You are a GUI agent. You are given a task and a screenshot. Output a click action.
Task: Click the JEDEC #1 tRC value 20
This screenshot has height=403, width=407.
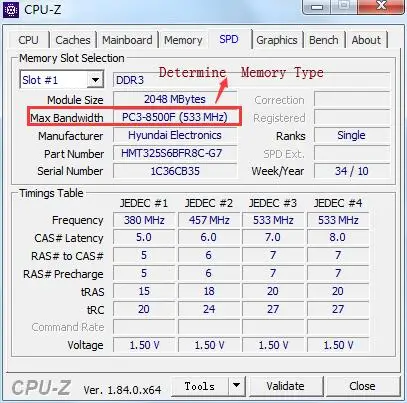pyautogui.click(x=144, y=309)
